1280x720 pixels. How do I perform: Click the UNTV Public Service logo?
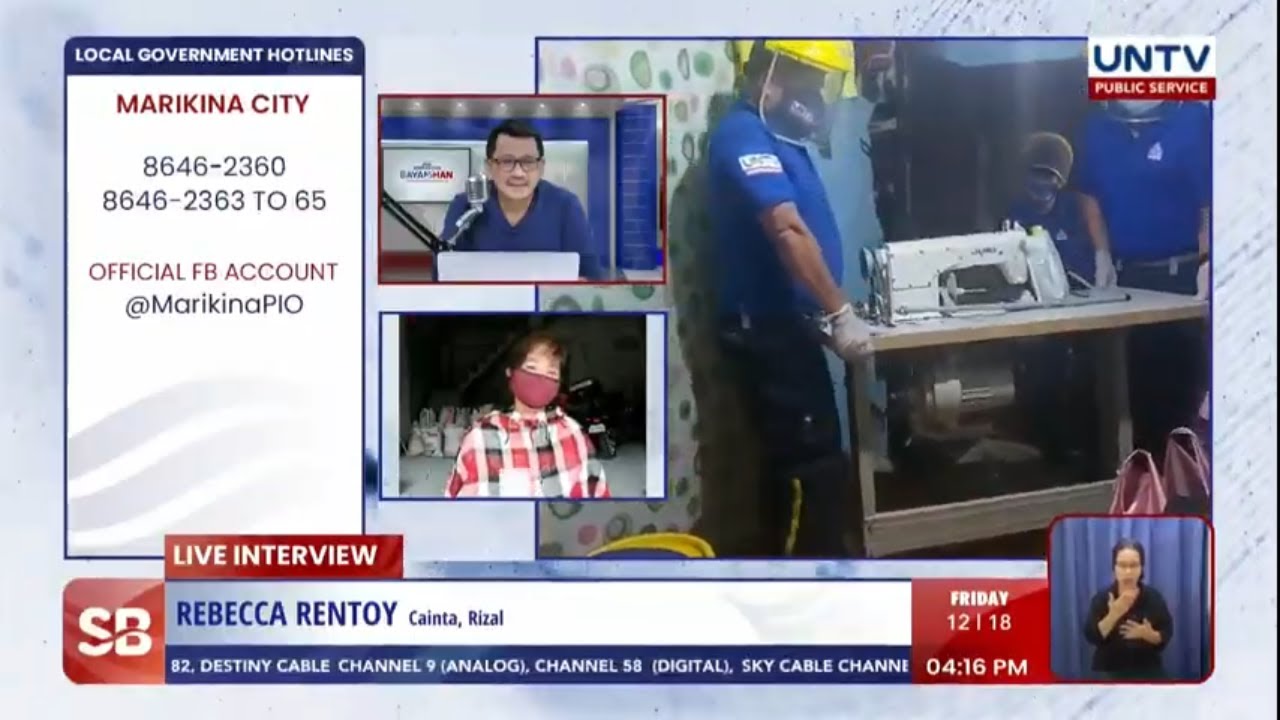point(1151,68)
